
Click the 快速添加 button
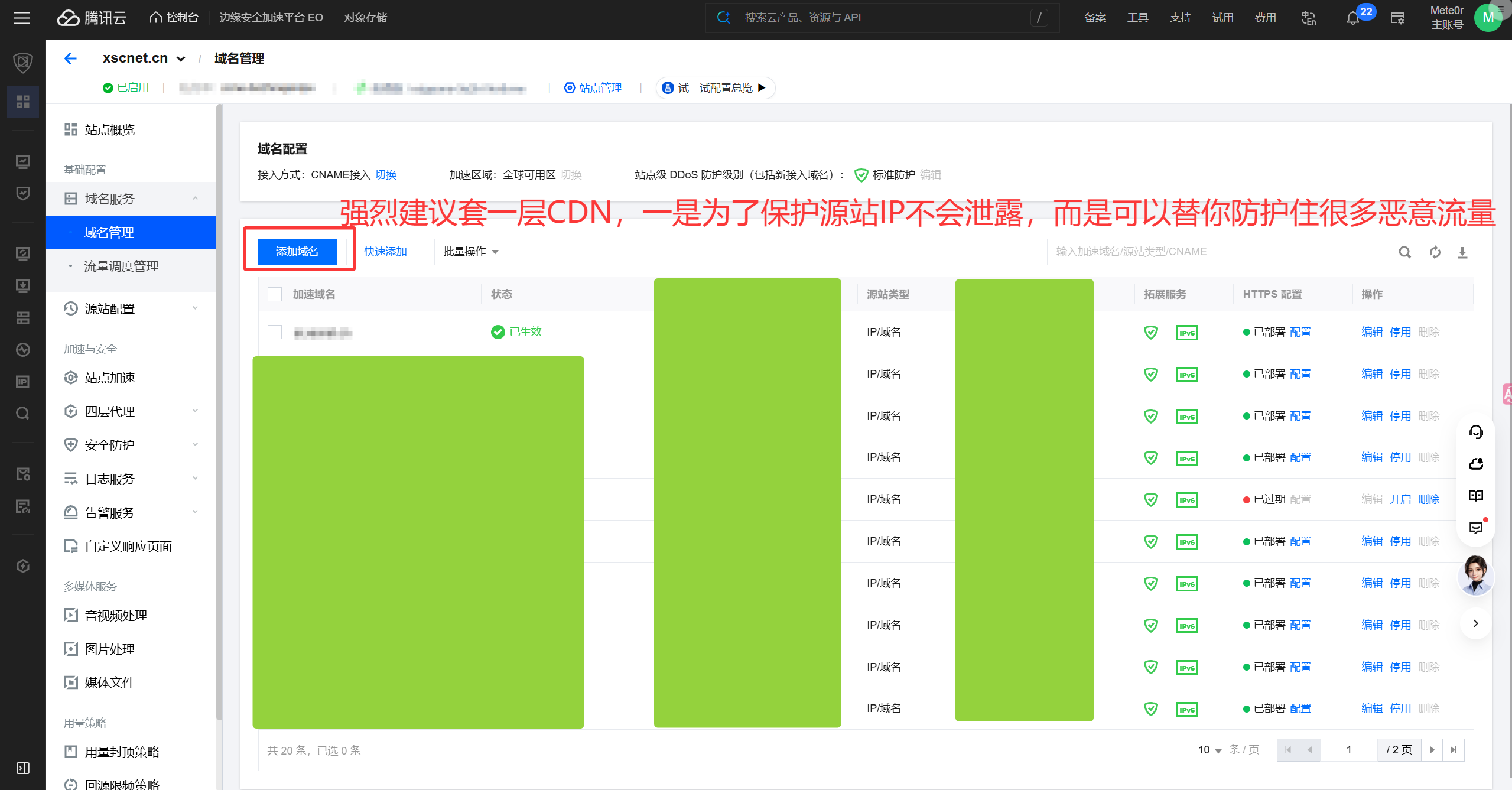386,252
